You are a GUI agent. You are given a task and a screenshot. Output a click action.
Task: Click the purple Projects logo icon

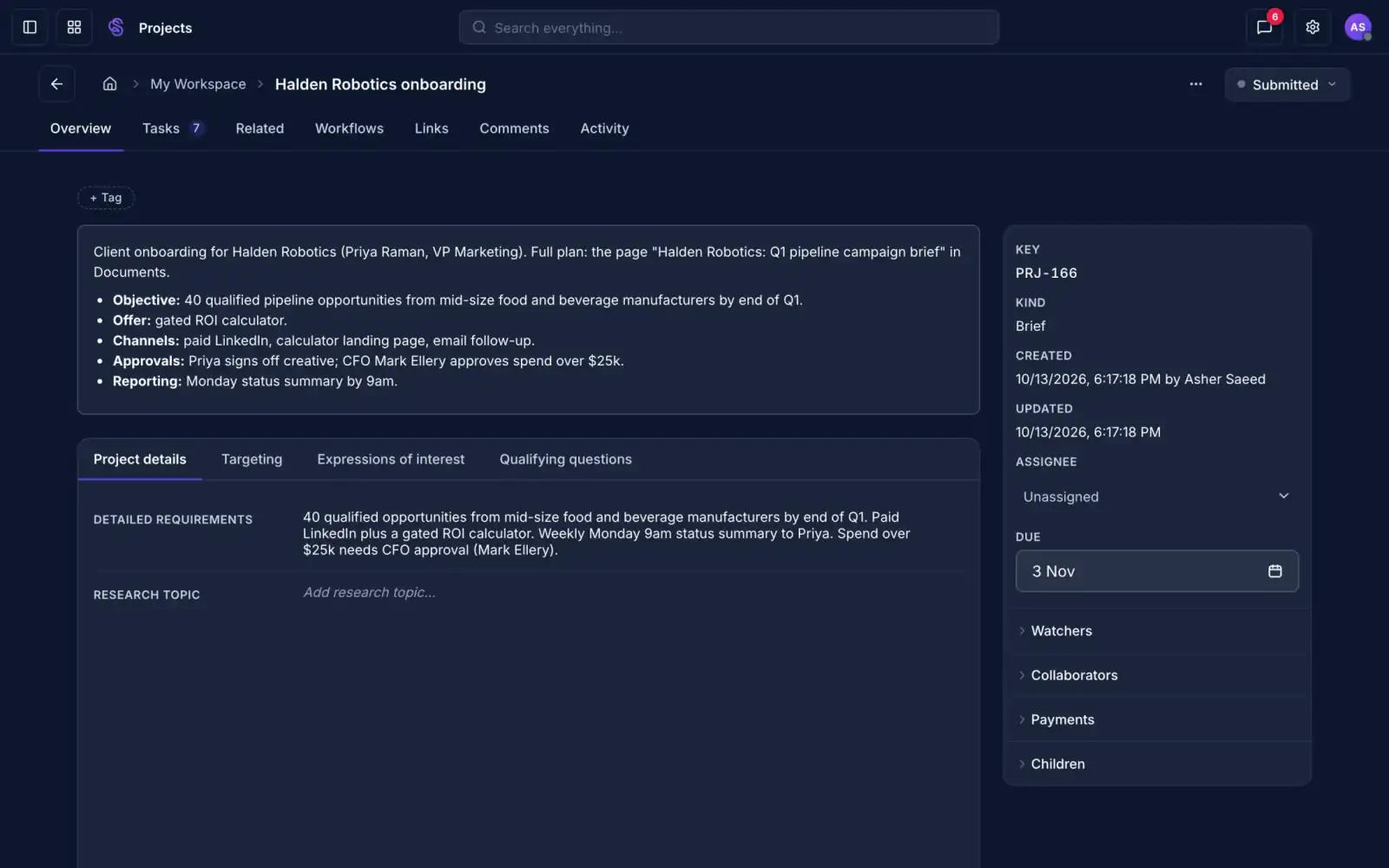115,27
